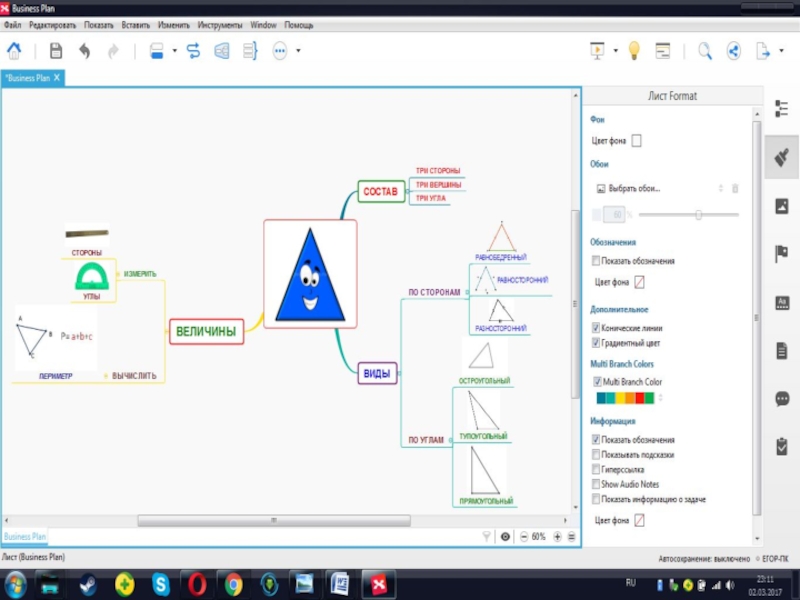Click the Цвет фона swatch under Фон
This screenshot has width=800, height=600.
[x=636, y=141]
